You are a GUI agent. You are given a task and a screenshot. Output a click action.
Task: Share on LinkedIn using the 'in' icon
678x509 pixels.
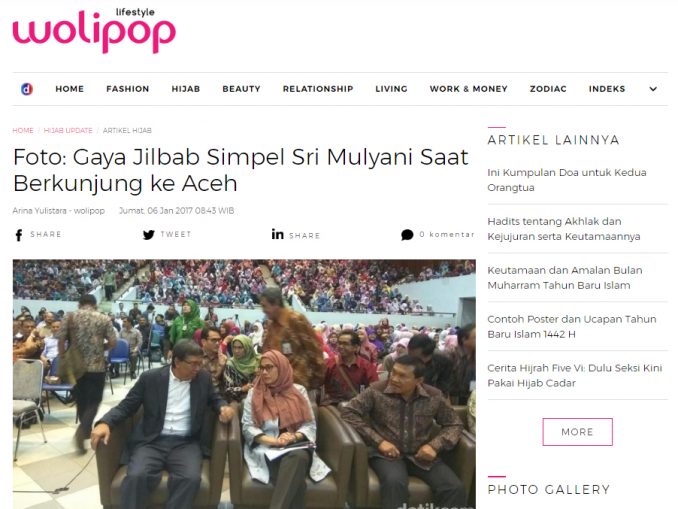coord(278,234)
